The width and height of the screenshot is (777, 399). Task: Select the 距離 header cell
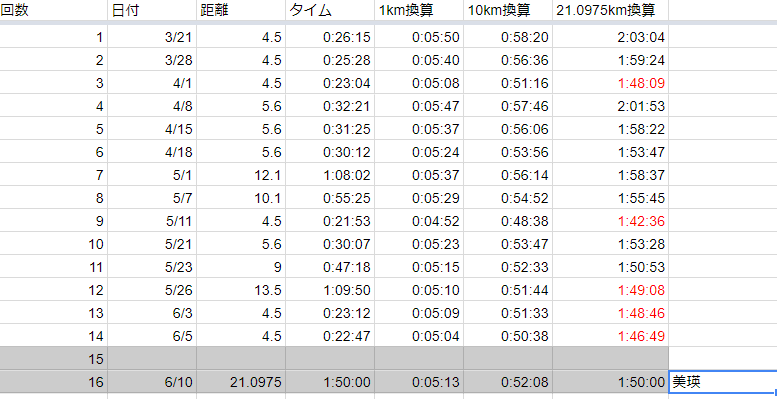[x=241, y=10]
